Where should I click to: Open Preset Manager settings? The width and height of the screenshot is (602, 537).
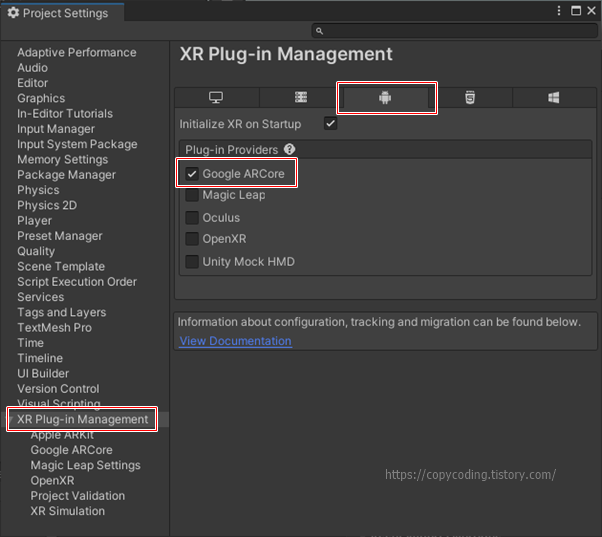click(x=60, y=236)
